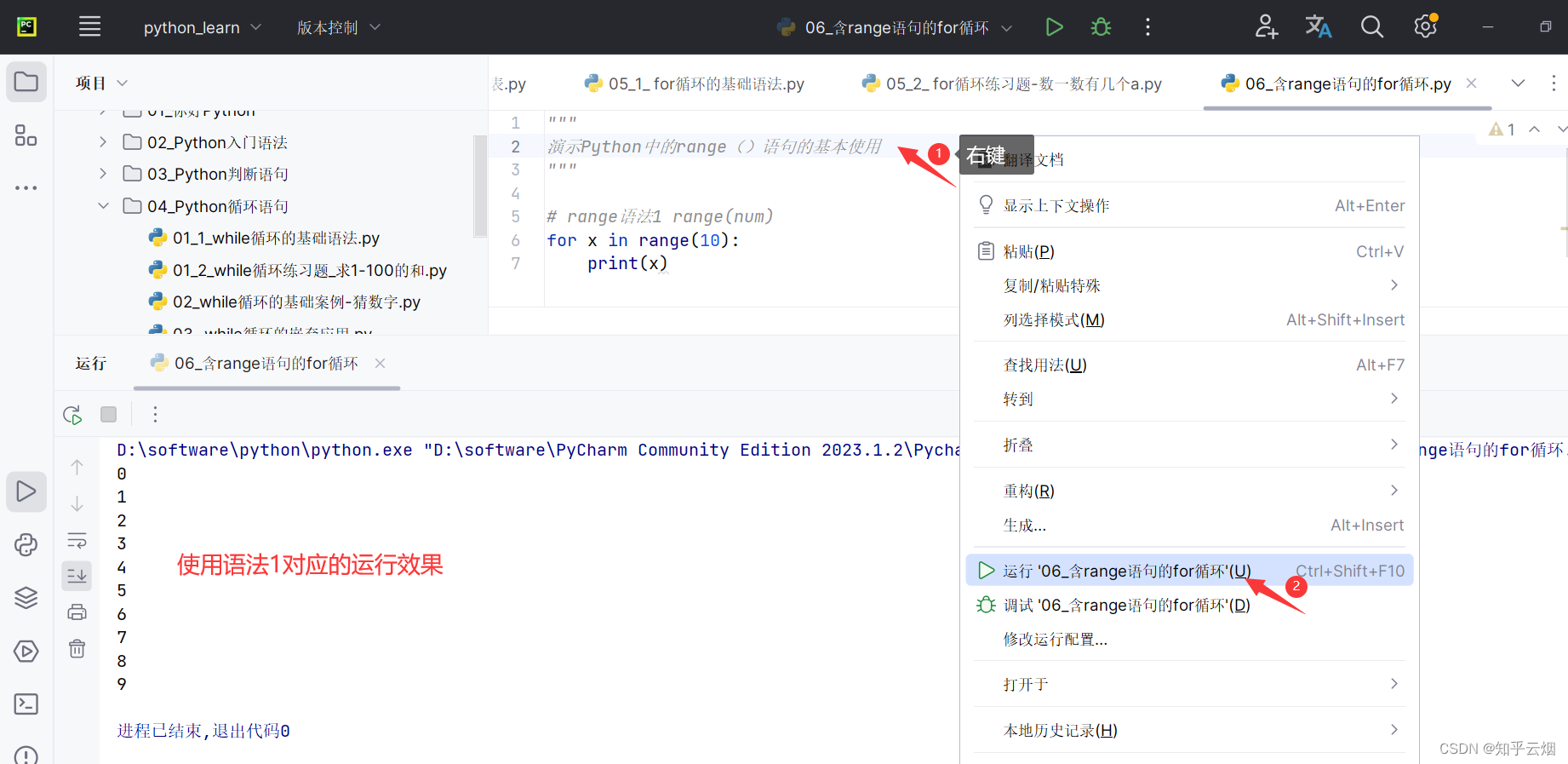Image resolution: width=1568 pixels, height=764 pixels.
Task: Open 打开于 submenu
Action: pos(1189,684)
